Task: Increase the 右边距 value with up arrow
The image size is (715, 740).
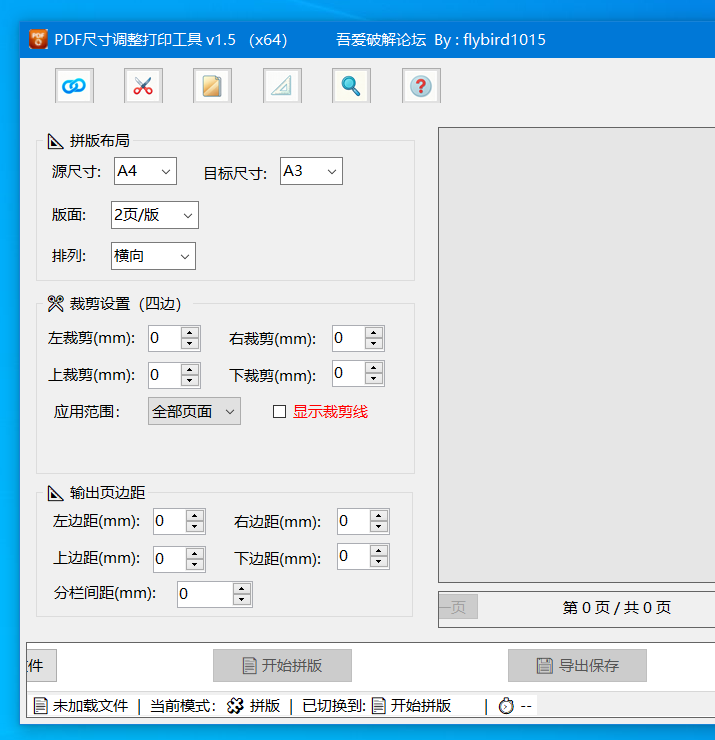Action: coord(379,516)
